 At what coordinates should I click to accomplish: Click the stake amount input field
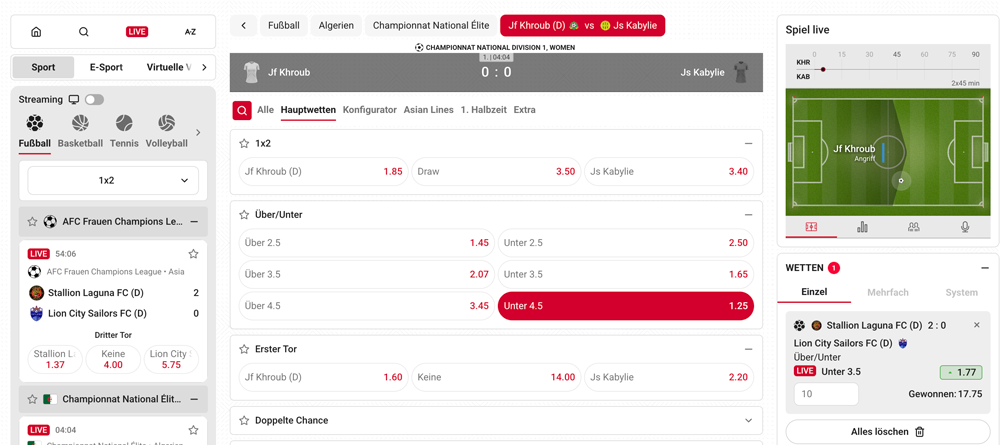coord(826,394)
